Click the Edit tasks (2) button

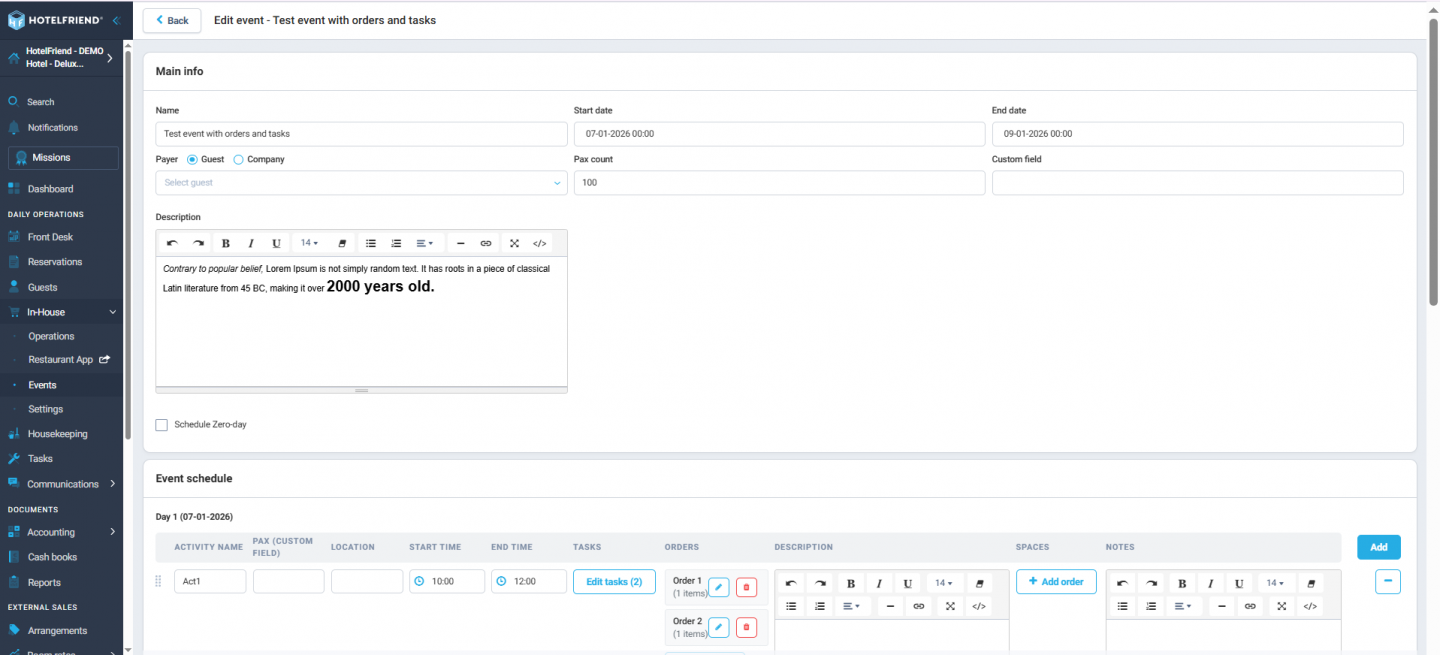pyautogui.click(x=614, y=581)
